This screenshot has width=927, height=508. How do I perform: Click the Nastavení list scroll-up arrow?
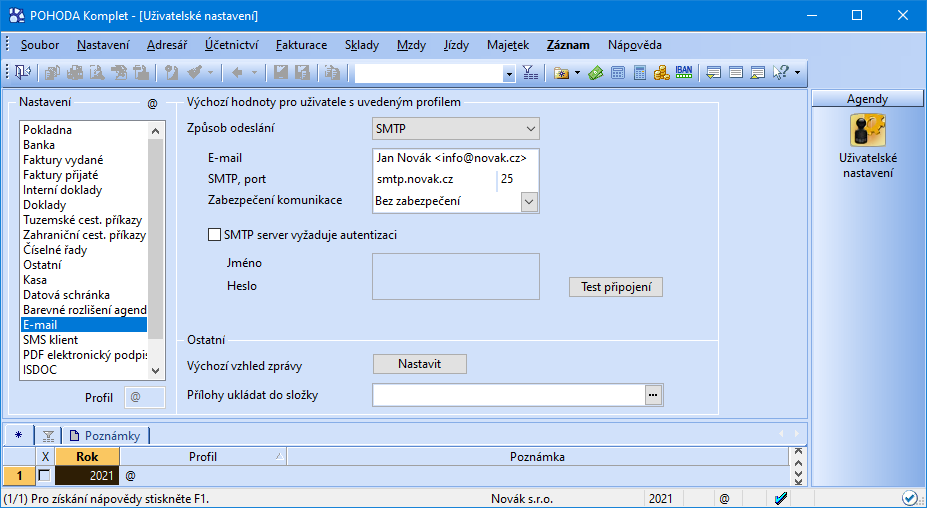click(155, 131)
